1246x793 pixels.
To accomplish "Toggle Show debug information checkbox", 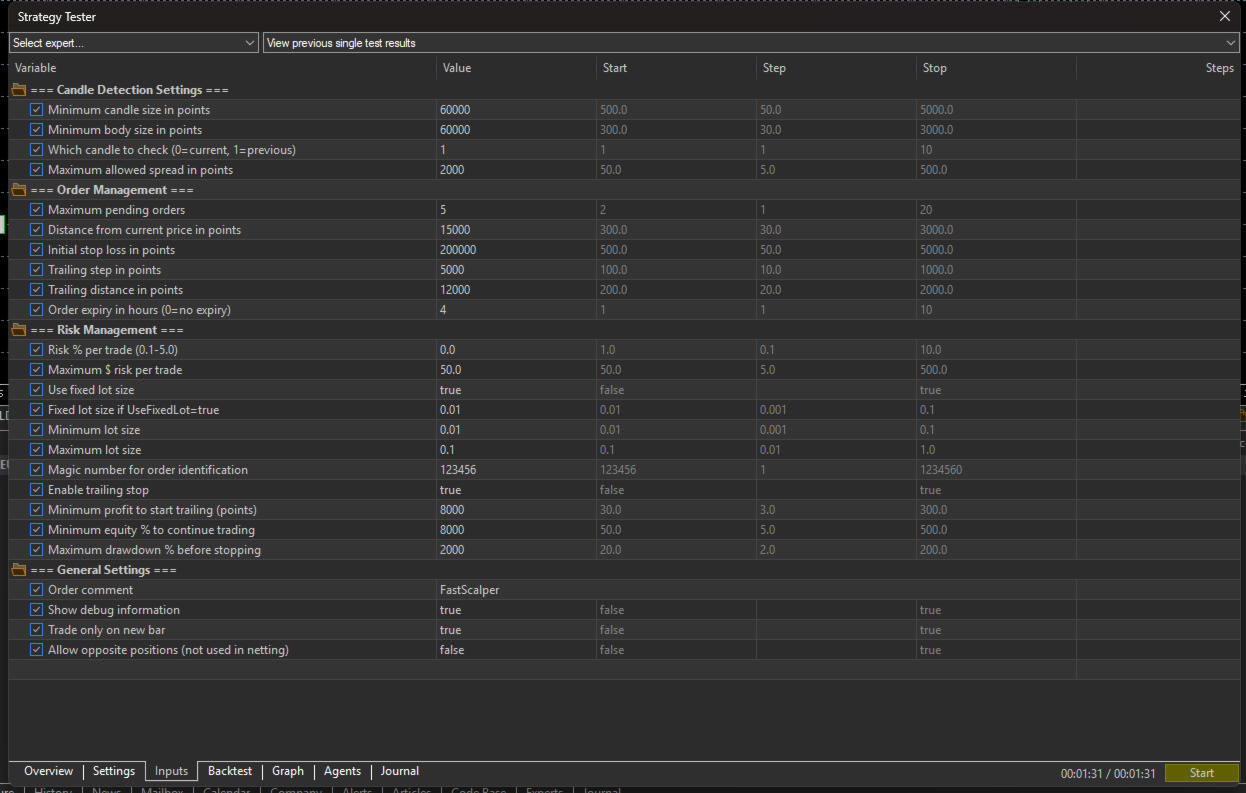I will pyautogui.click(x=37, y=610).
